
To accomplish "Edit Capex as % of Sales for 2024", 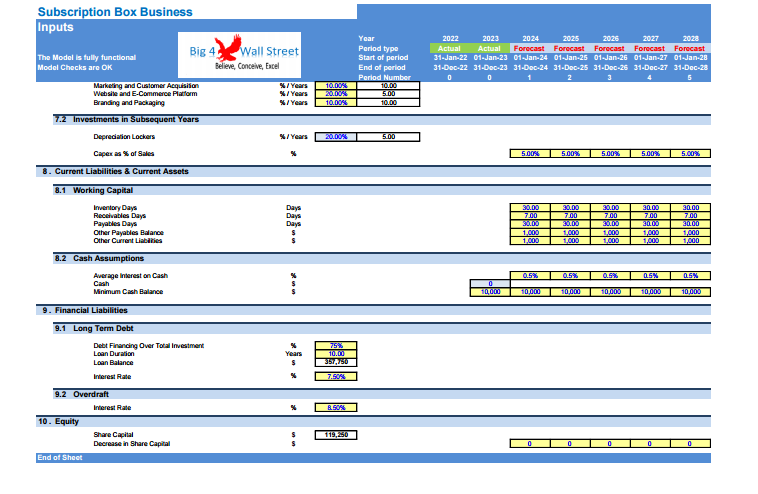I will coord(530,154).
